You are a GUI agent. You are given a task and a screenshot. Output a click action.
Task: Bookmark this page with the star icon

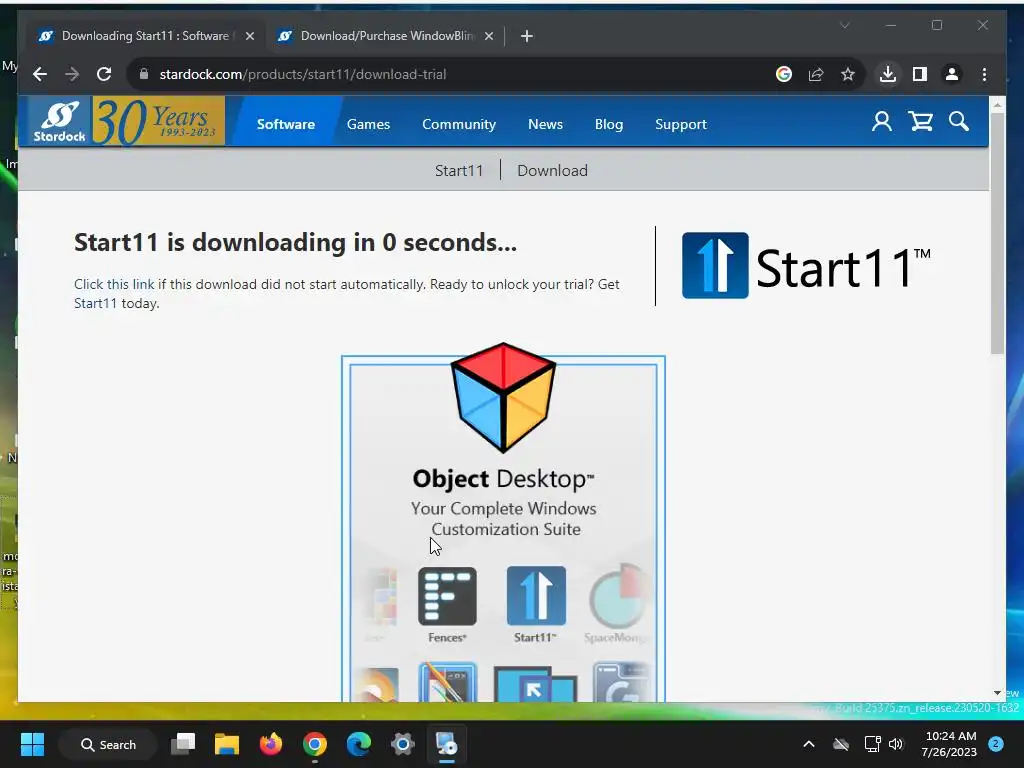tap(848, 74)
